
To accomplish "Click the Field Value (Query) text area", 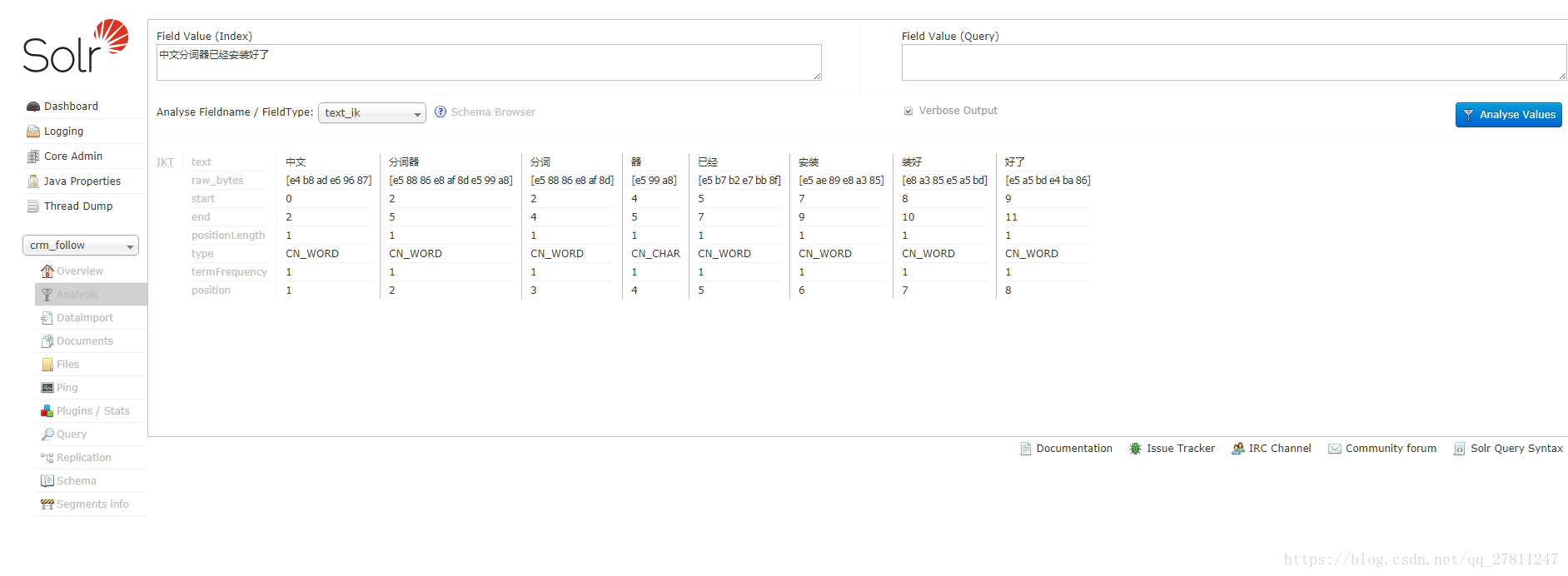I will (x=1234, y=62).
